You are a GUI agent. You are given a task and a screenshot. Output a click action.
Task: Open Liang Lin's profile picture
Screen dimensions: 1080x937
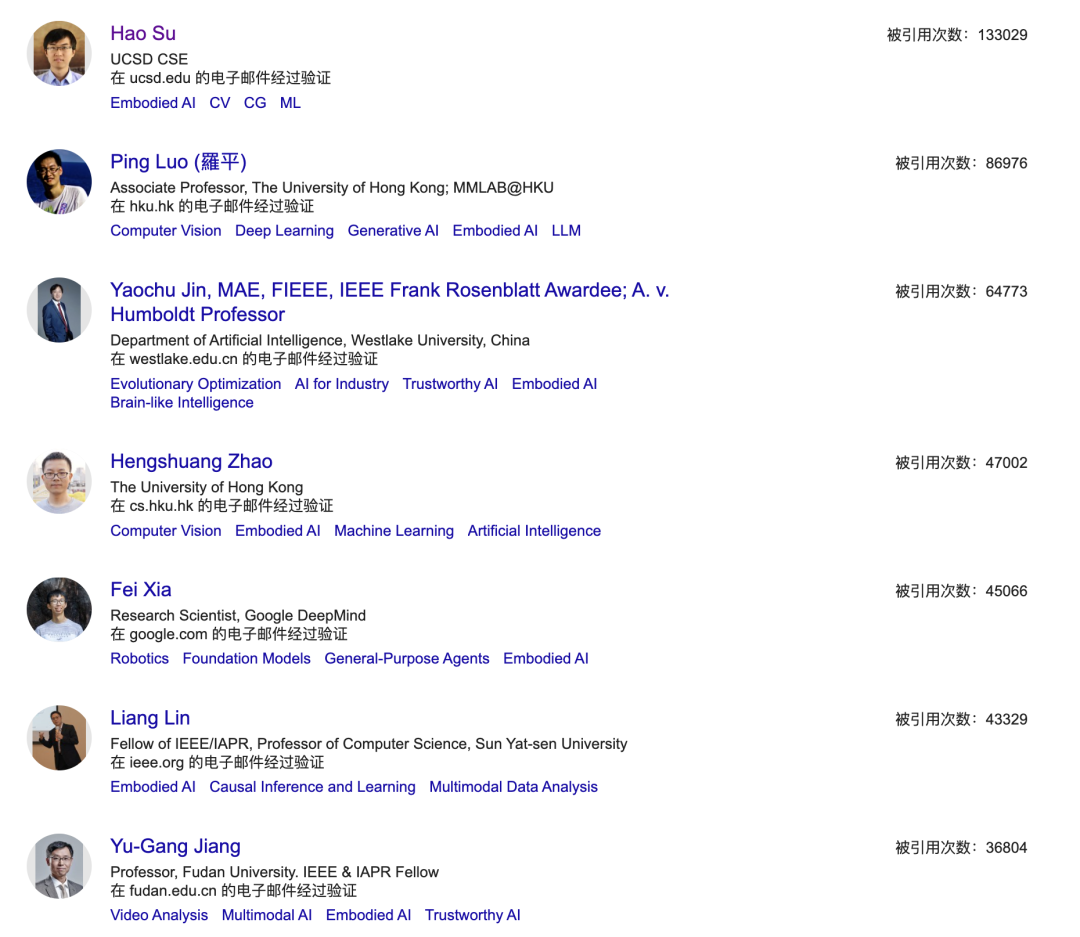59,738
